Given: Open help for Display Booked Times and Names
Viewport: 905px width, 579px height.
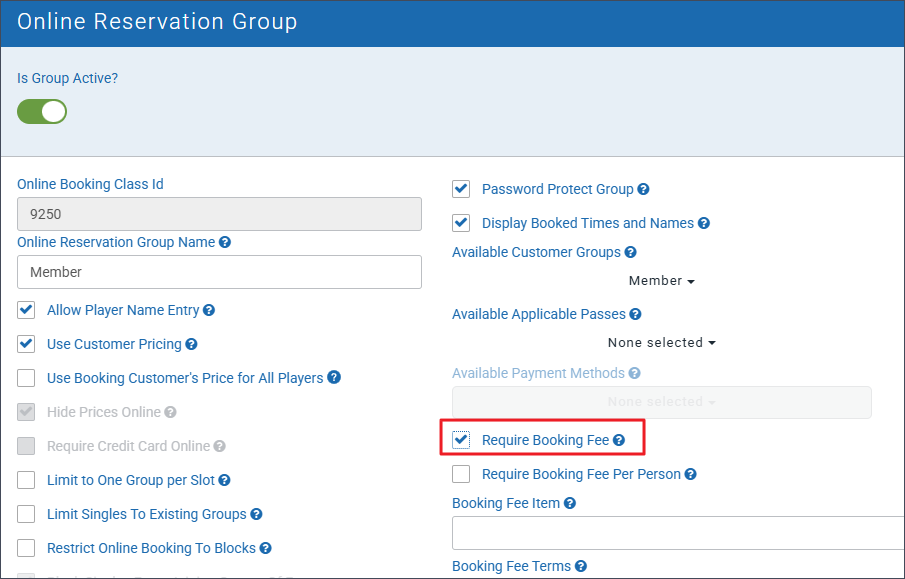Looking at the screenshot, I should (704, 223).
